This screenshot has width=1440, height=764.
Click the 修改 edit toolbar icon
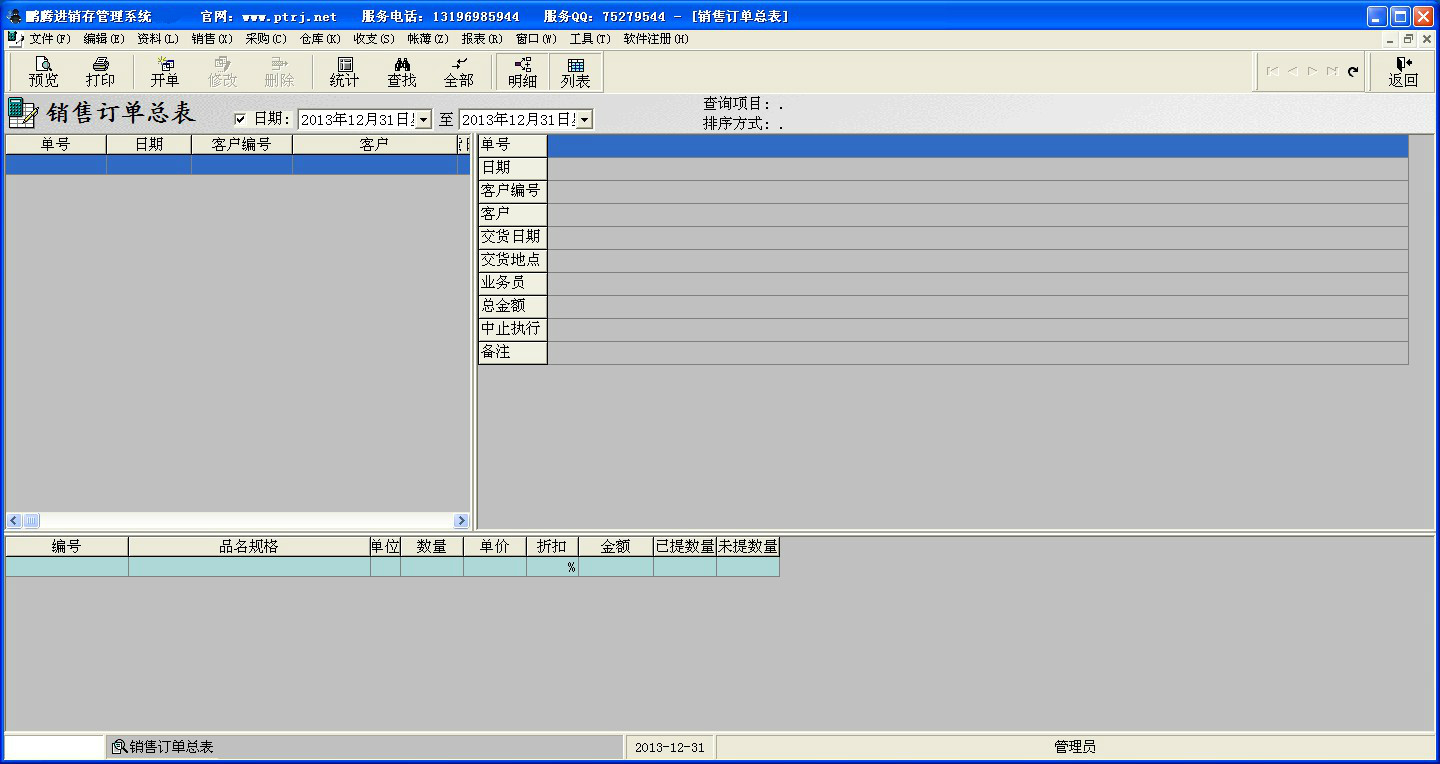tap(222, 72)
